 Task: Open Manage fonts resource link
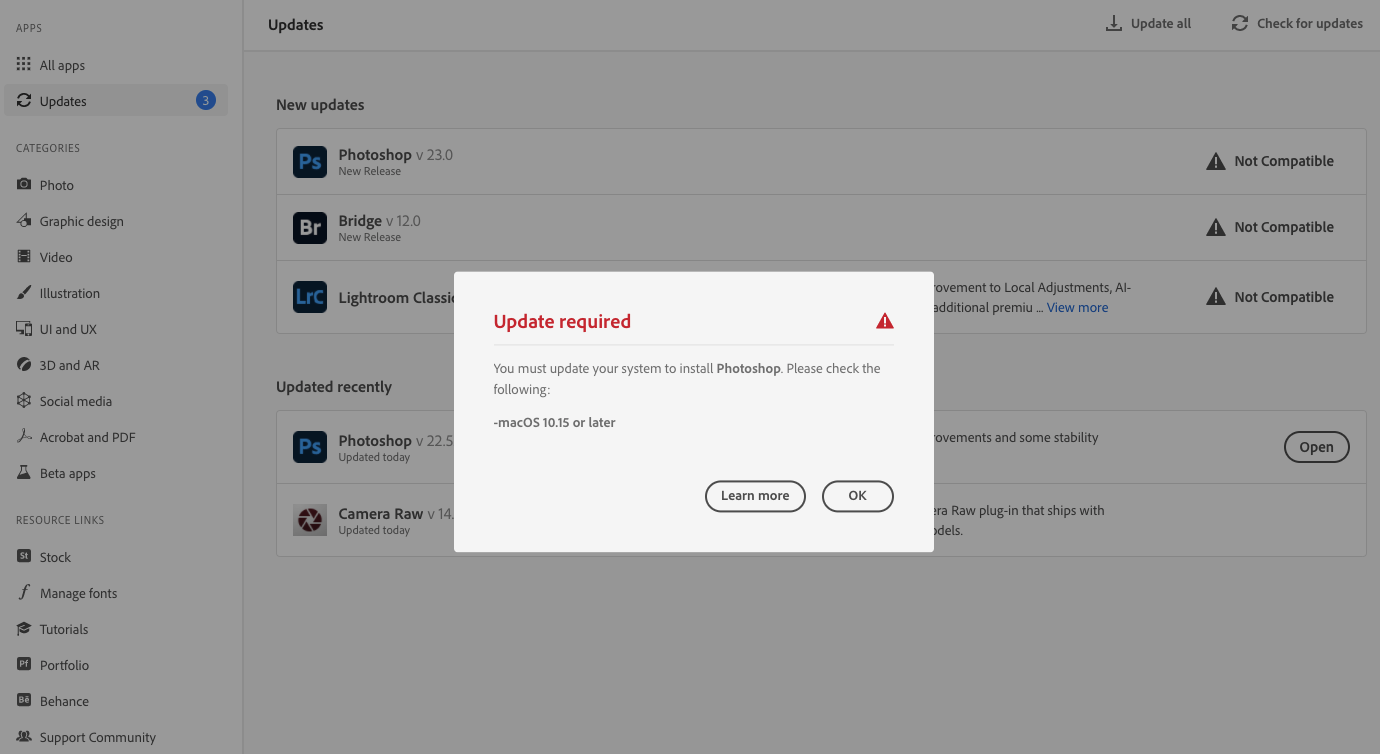(x=67, y=593)
